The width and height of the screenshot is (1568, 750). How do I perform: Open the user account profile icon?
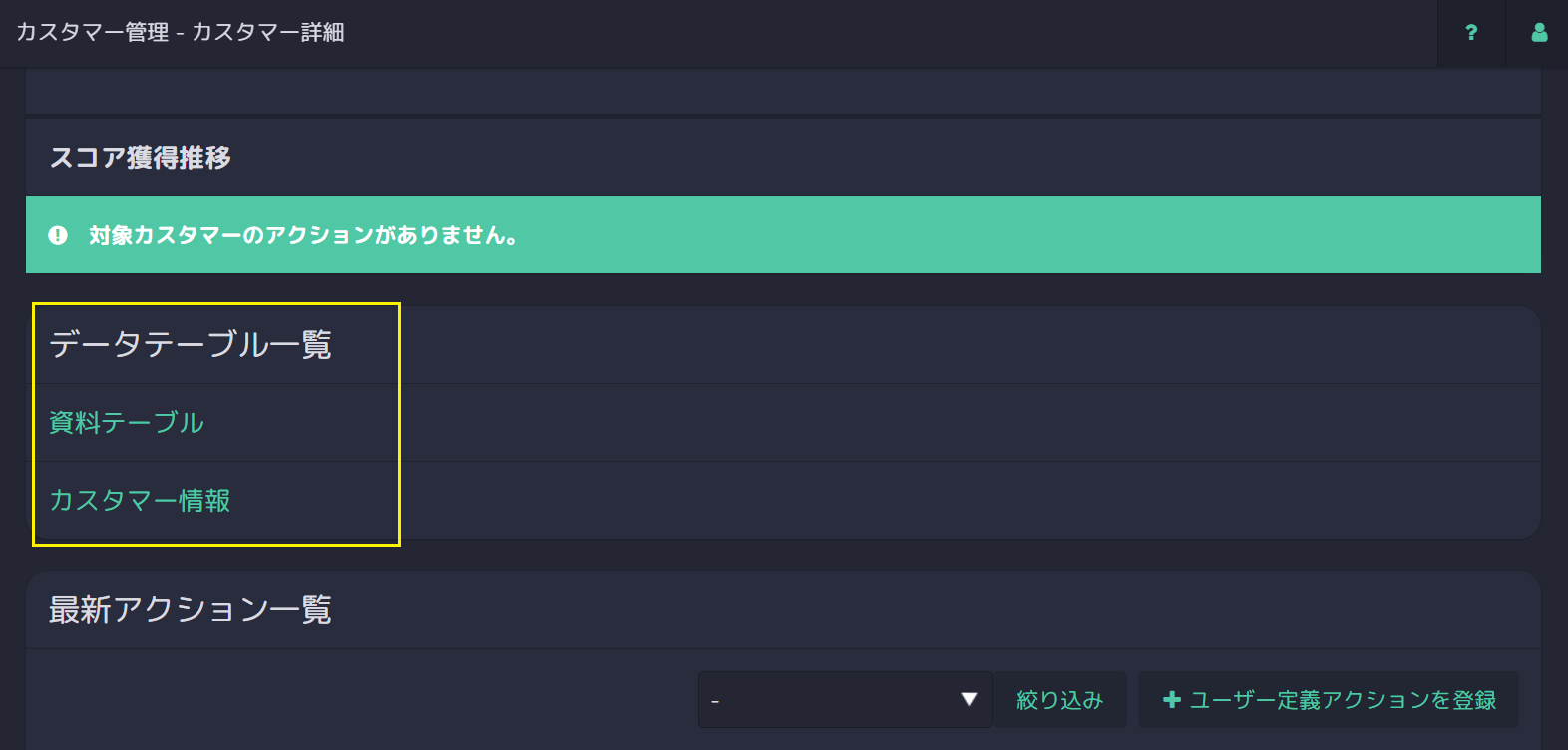1539,33
